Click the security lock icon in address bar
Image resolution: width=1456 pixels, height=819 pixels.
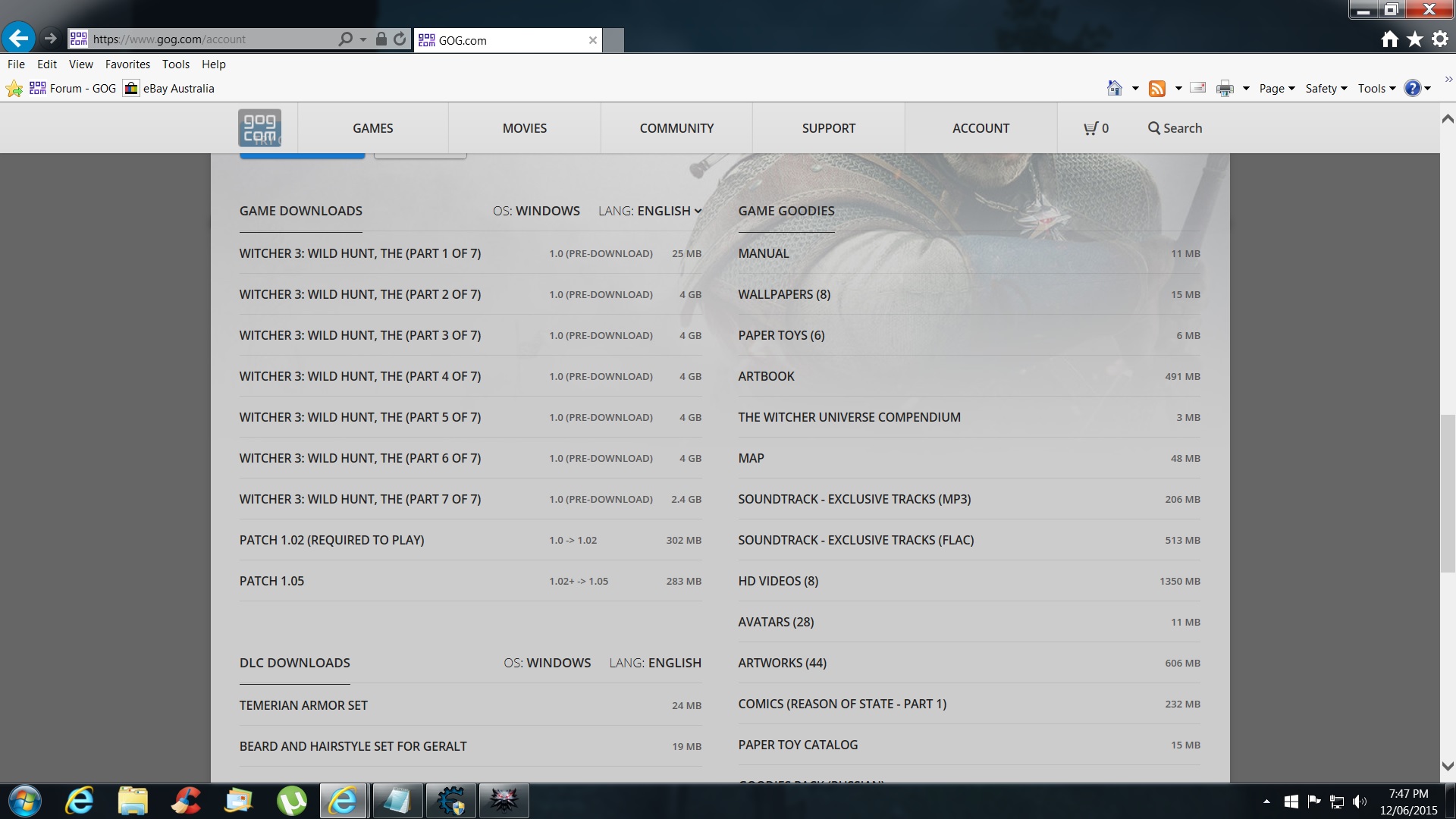[381, 39]
